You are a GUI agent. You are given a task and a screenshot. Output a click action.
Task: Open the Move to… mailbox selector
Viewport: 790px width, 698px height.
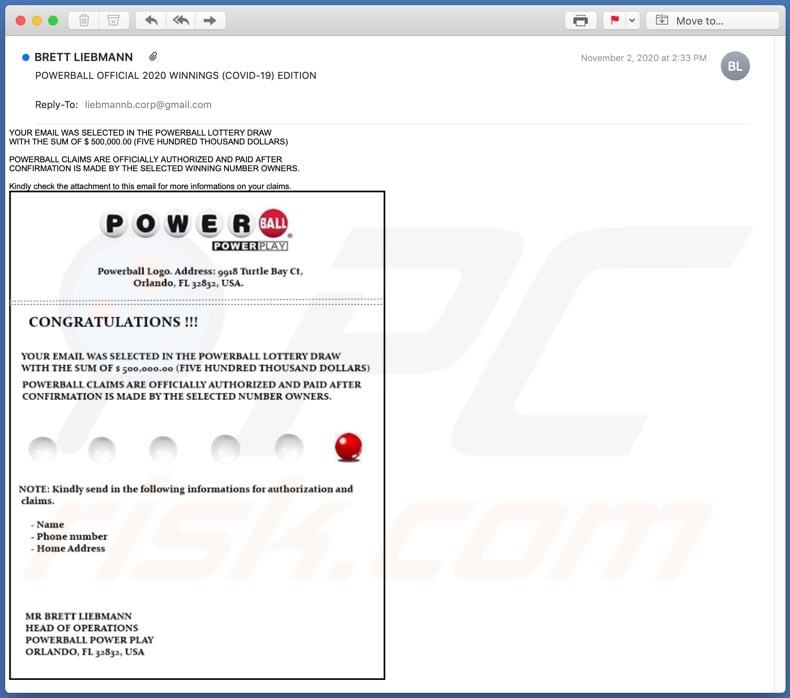[712, 21]
